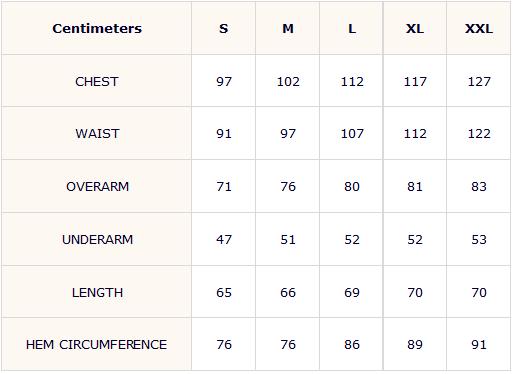
Task: Select hem circumference value 86 for L
Action: pos(352,344)
